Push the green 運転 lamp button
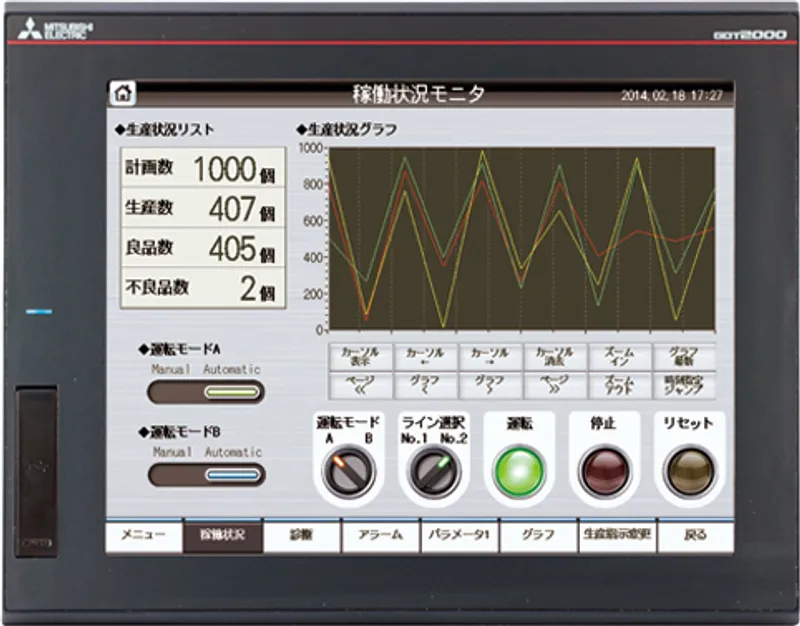800x626 pixels. click(519, 472)
